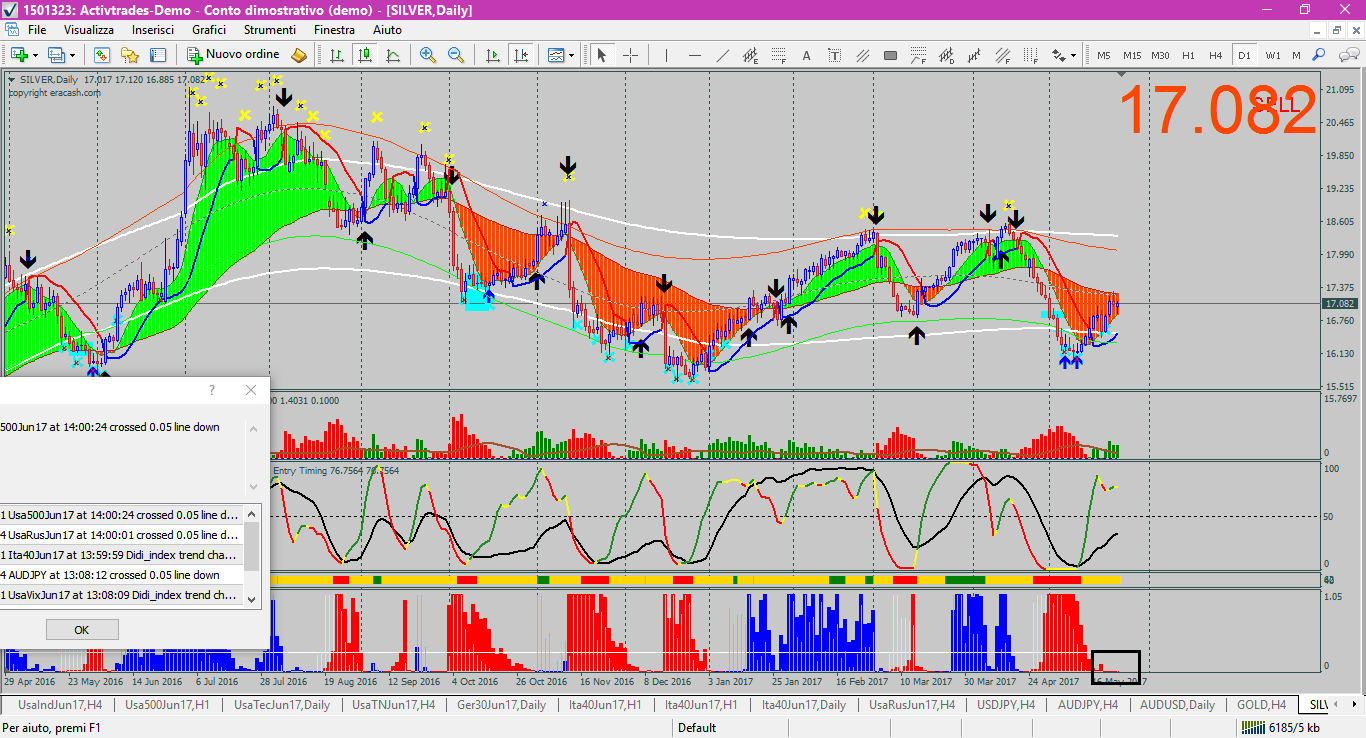Select the text label T tool
Screen dimensions: 1366x738
pos(834,55)
